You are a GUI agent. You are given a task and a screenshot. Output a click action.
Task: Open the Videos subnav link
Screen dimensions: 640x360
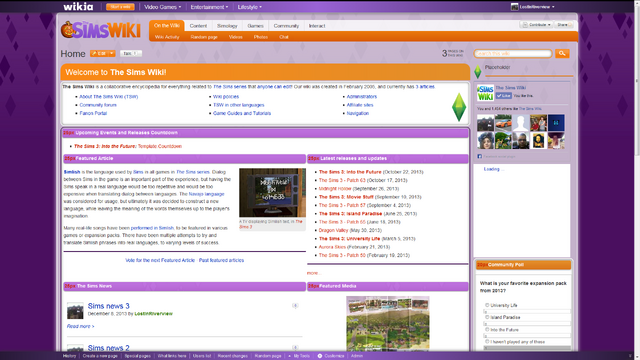236,37
